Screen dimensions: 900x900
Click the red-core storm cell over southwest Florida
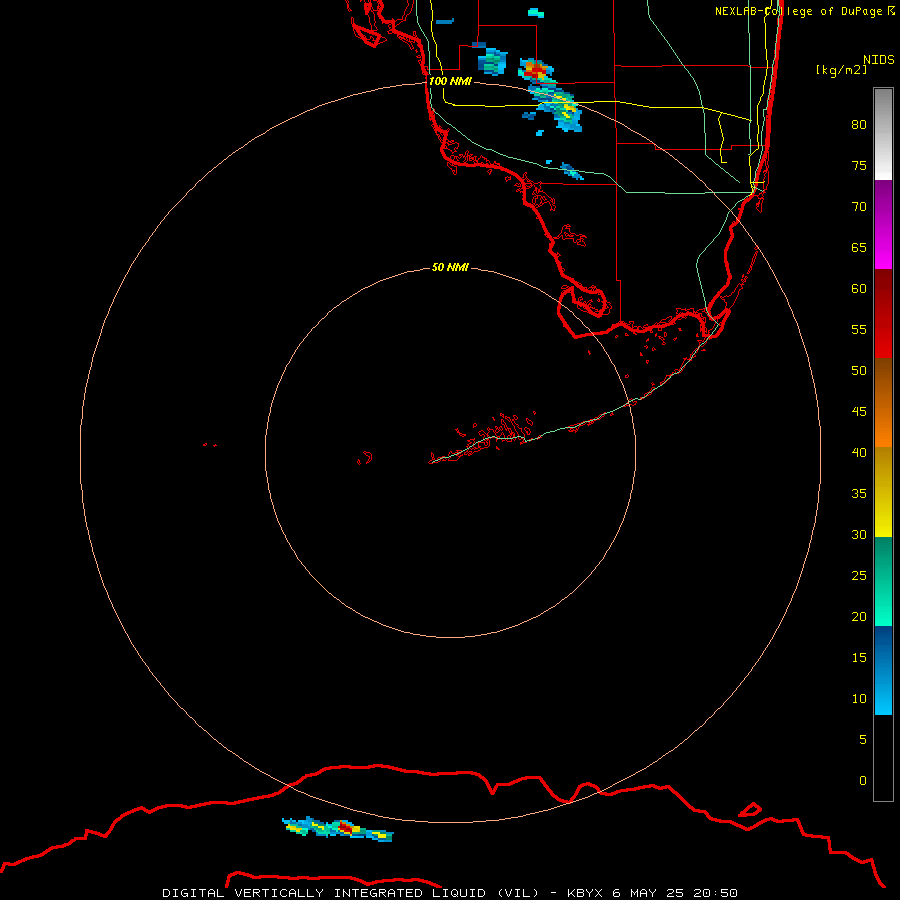[x=536, y=71]
